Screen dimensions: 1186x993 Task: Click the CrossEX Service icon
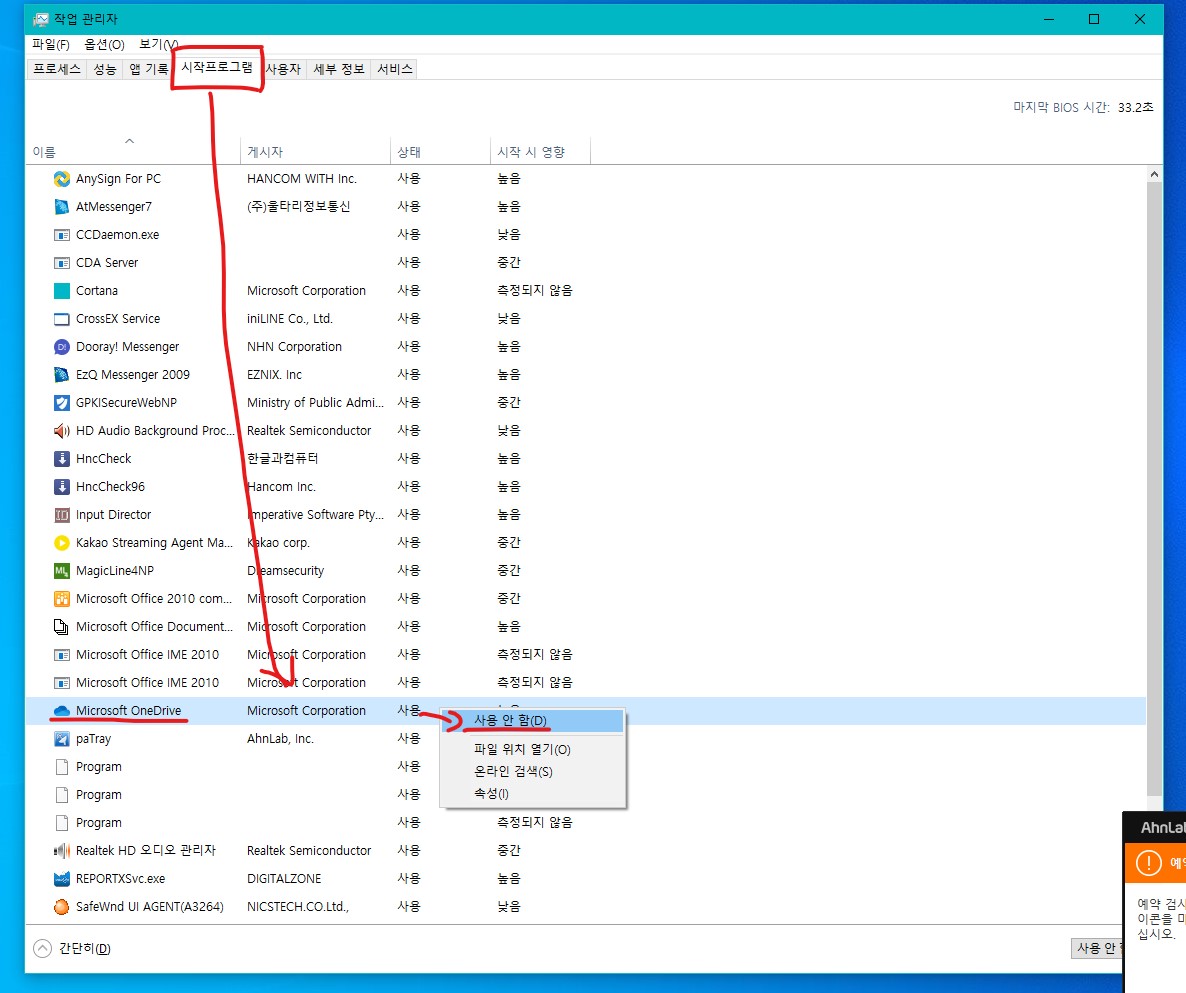tap(61, 319)
